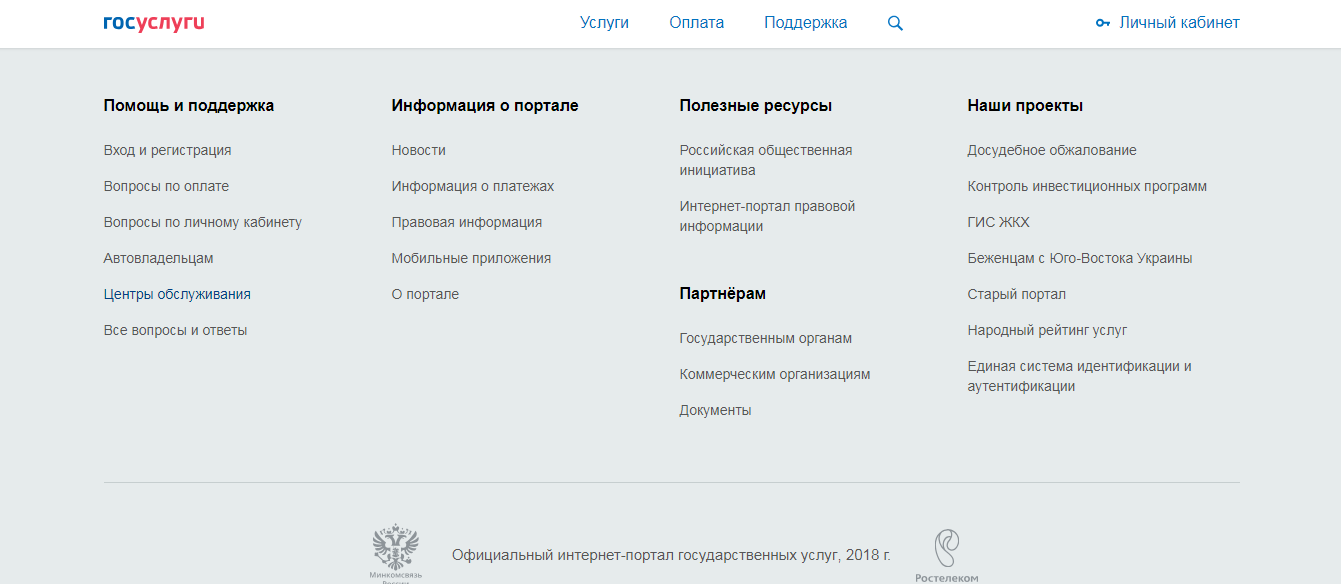Click Мобильные приложения link
The width and height of the screenshot is (1341, 584).
click(x=471, y=258)
